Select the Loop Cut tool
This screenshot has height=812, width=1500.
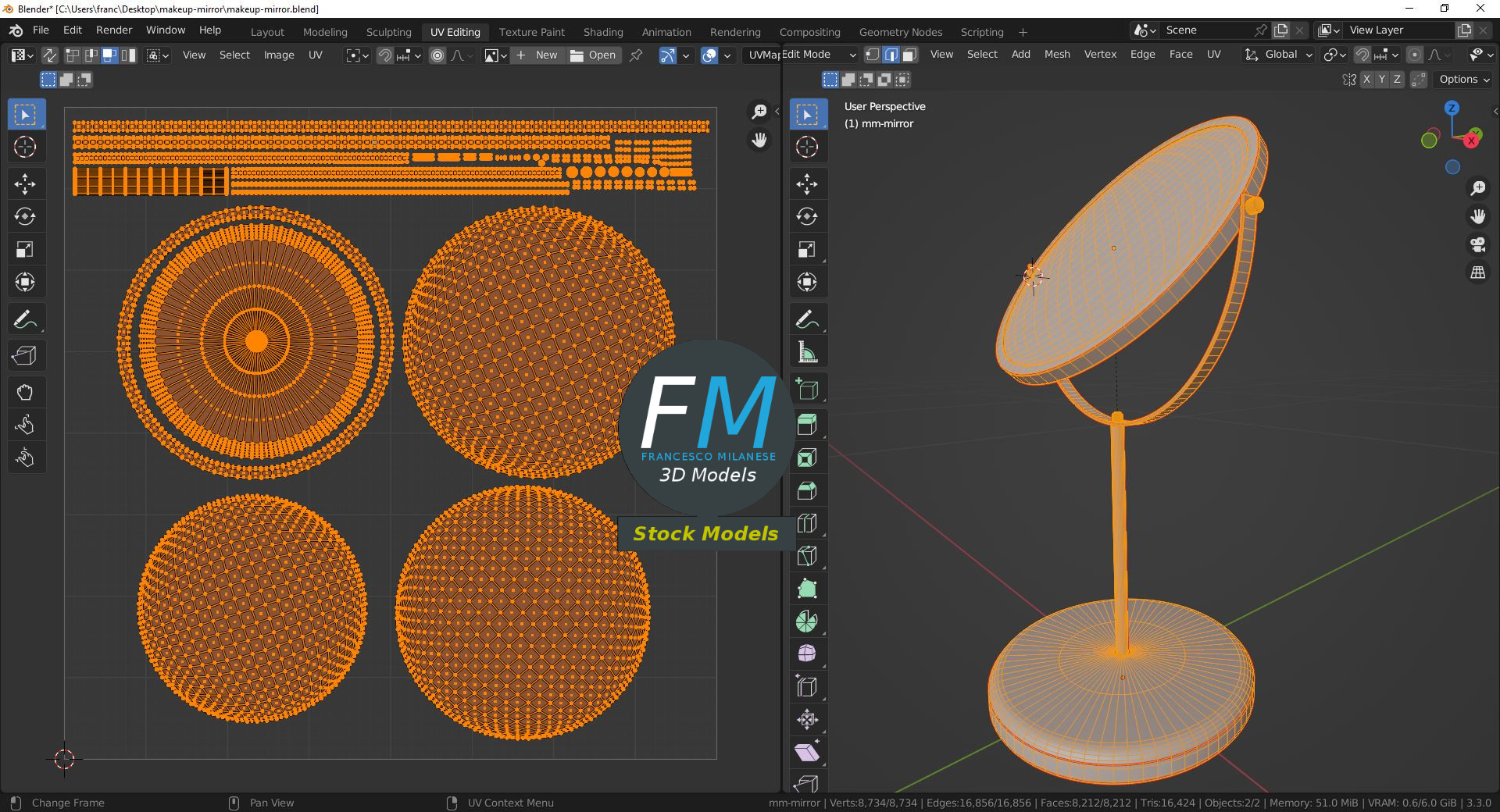pos(807,523)
